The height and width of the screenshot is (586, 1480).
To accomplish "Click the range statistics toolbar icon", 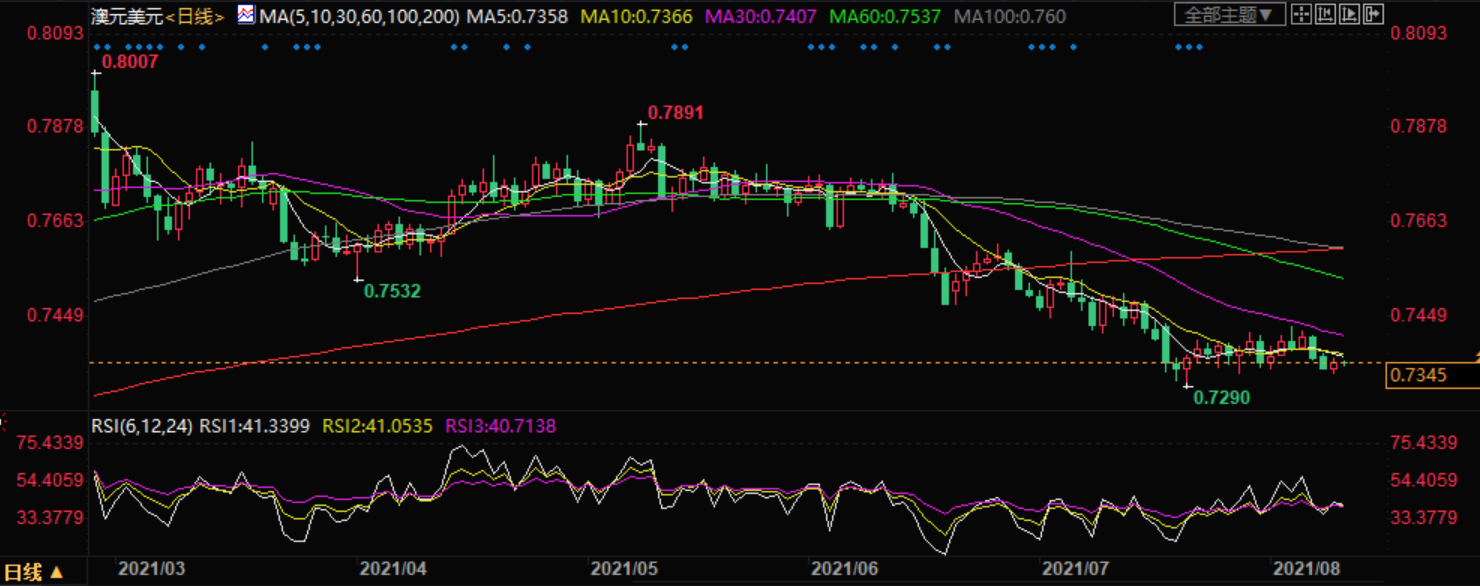I will 1325,14.
